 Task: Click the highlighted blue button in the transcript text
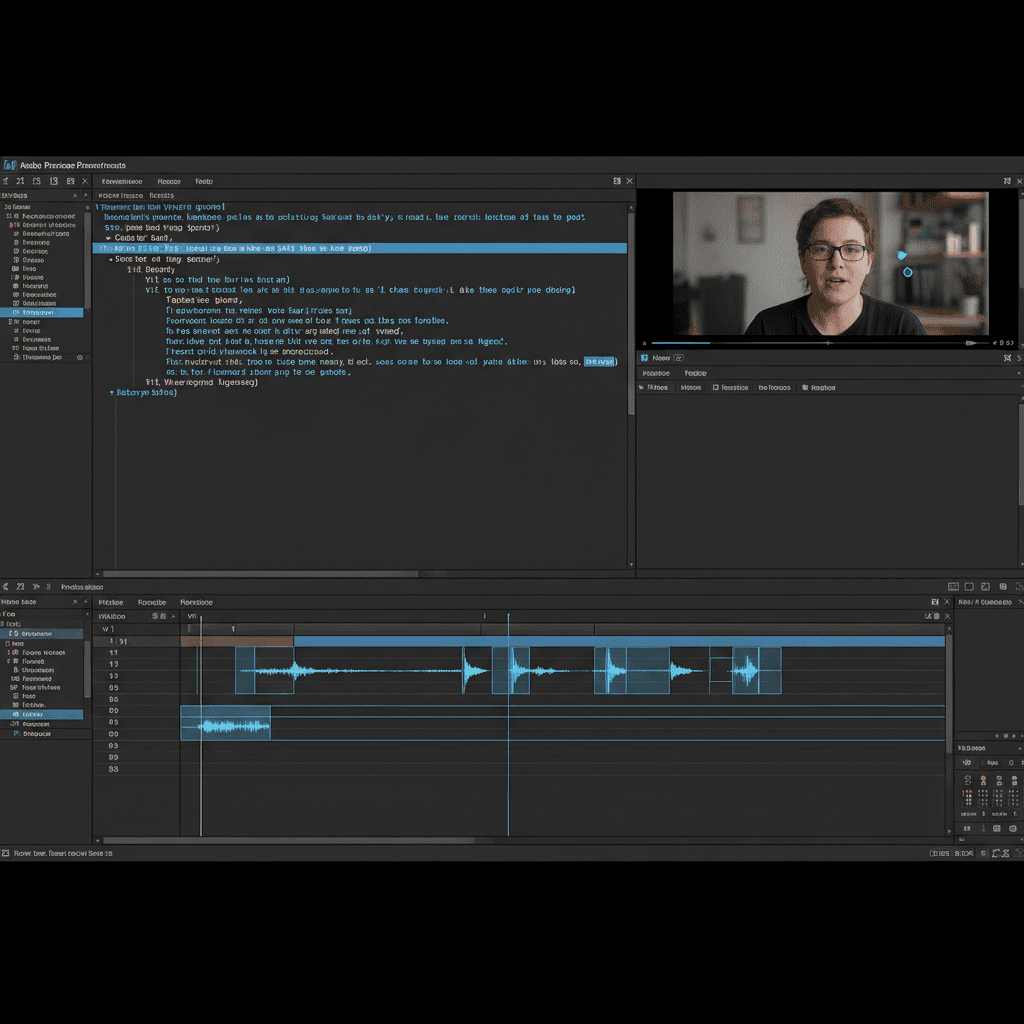[600, 361]
